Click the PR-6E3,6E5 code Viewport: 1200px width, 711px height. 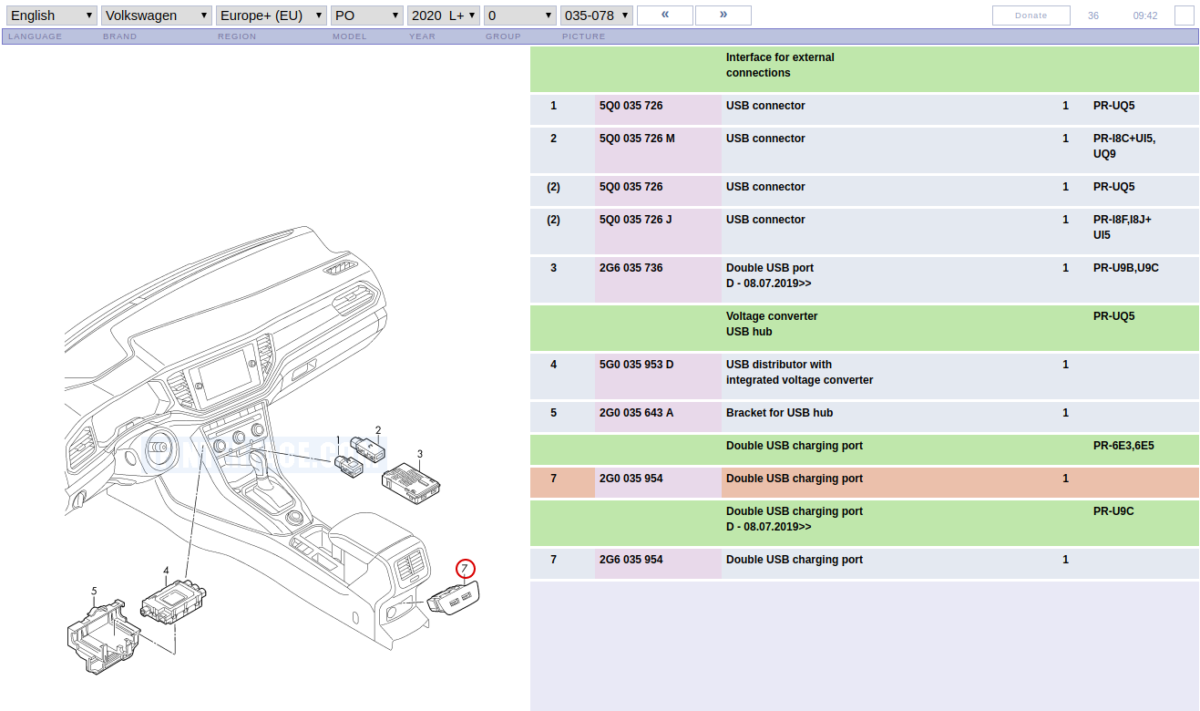point(1124,446)
